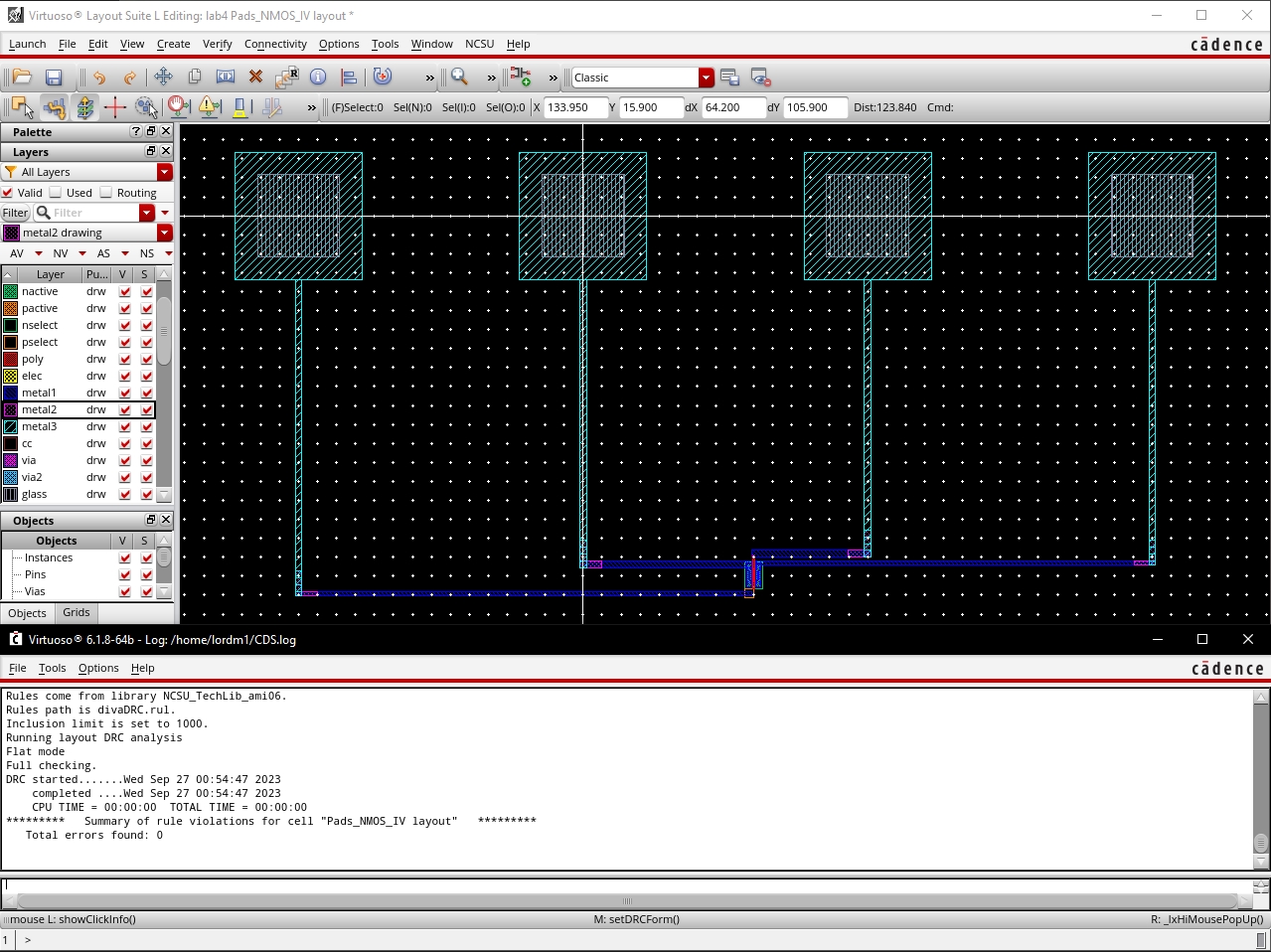Open the Edit Properties info icon
This screenshot has width=1271, height=952.
318,78
